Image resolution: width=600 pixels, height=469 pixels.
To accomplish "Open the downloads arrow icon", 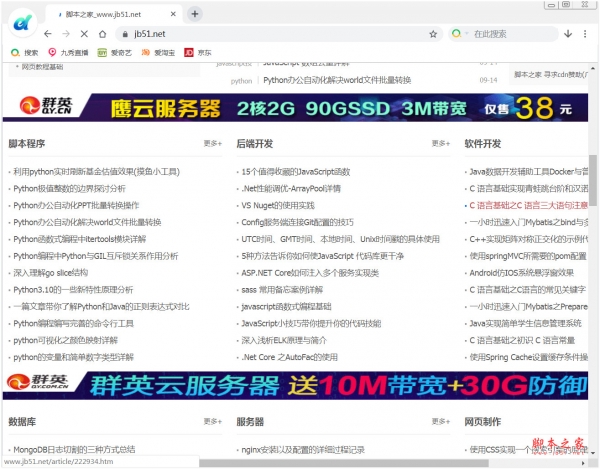I will point(568,34).
